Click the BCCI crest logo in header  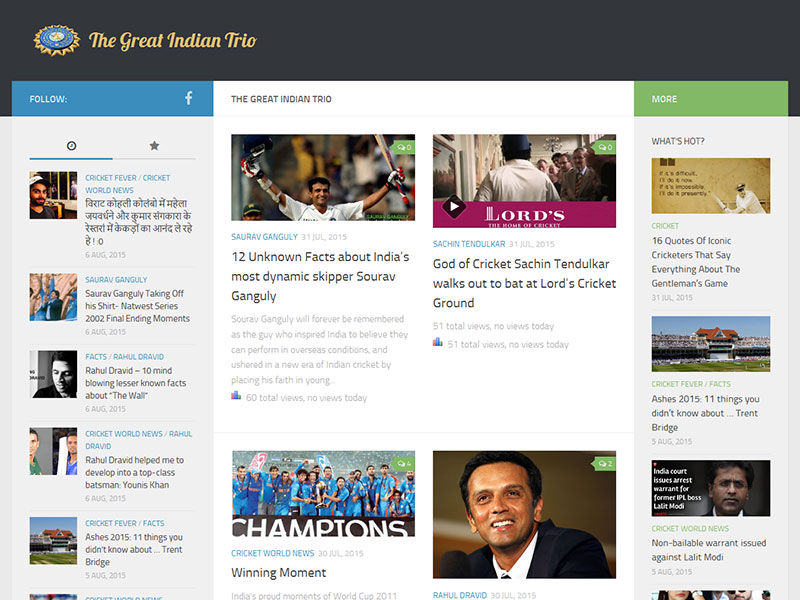coord(57,40)
